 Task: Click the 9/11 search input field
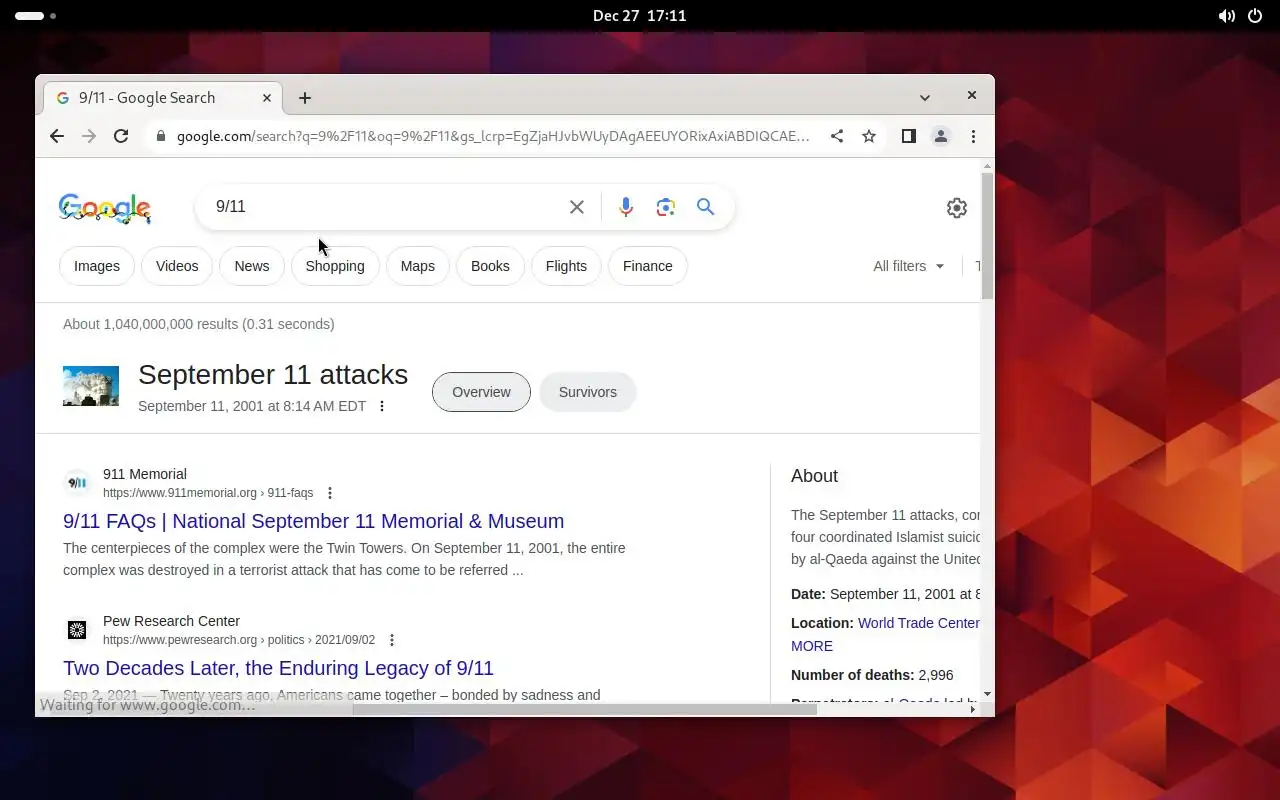point(385,207)
